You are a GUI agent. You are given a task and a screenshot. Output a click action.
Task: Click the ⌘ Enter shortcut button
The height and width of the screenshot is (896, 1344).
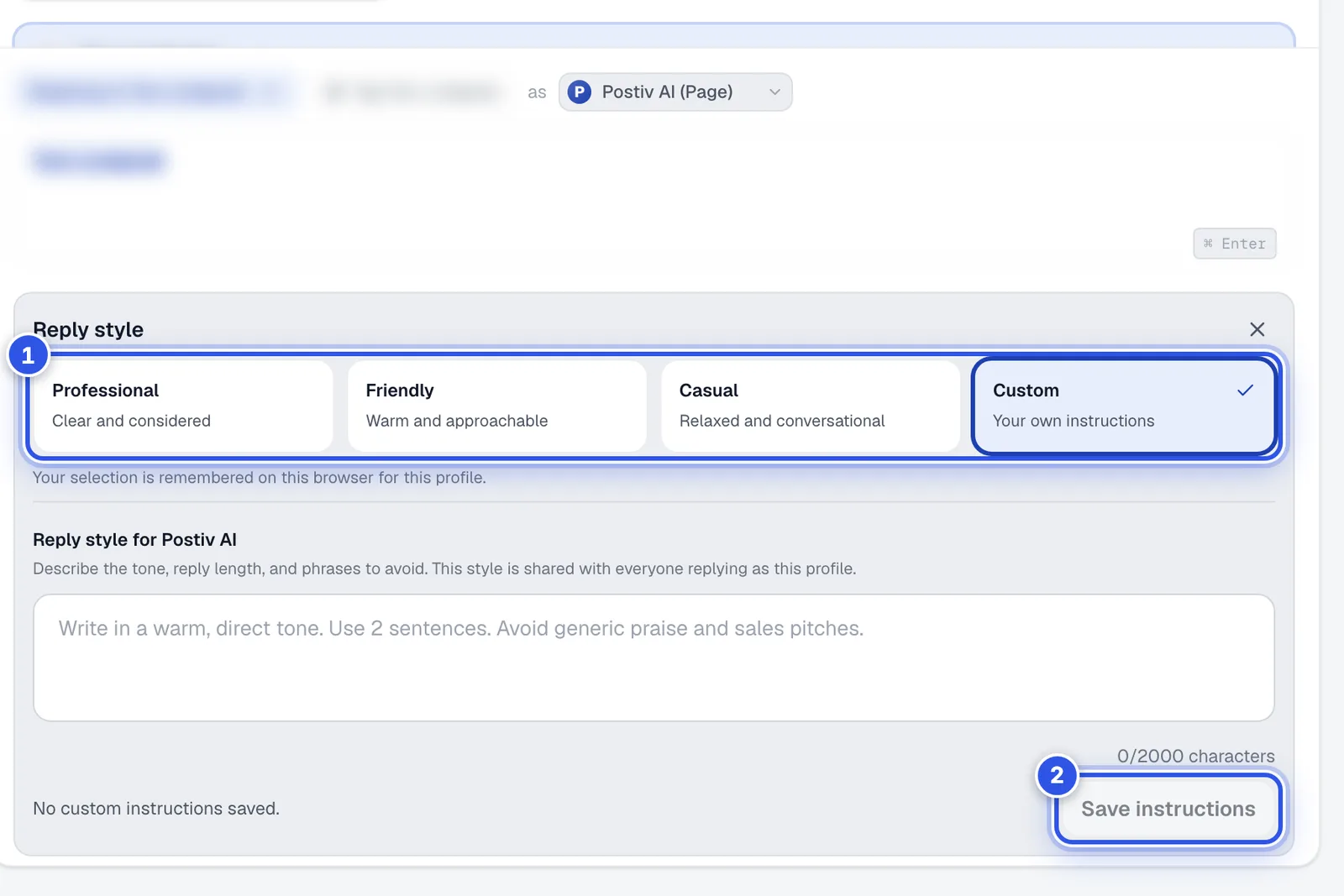point(1235,244)
